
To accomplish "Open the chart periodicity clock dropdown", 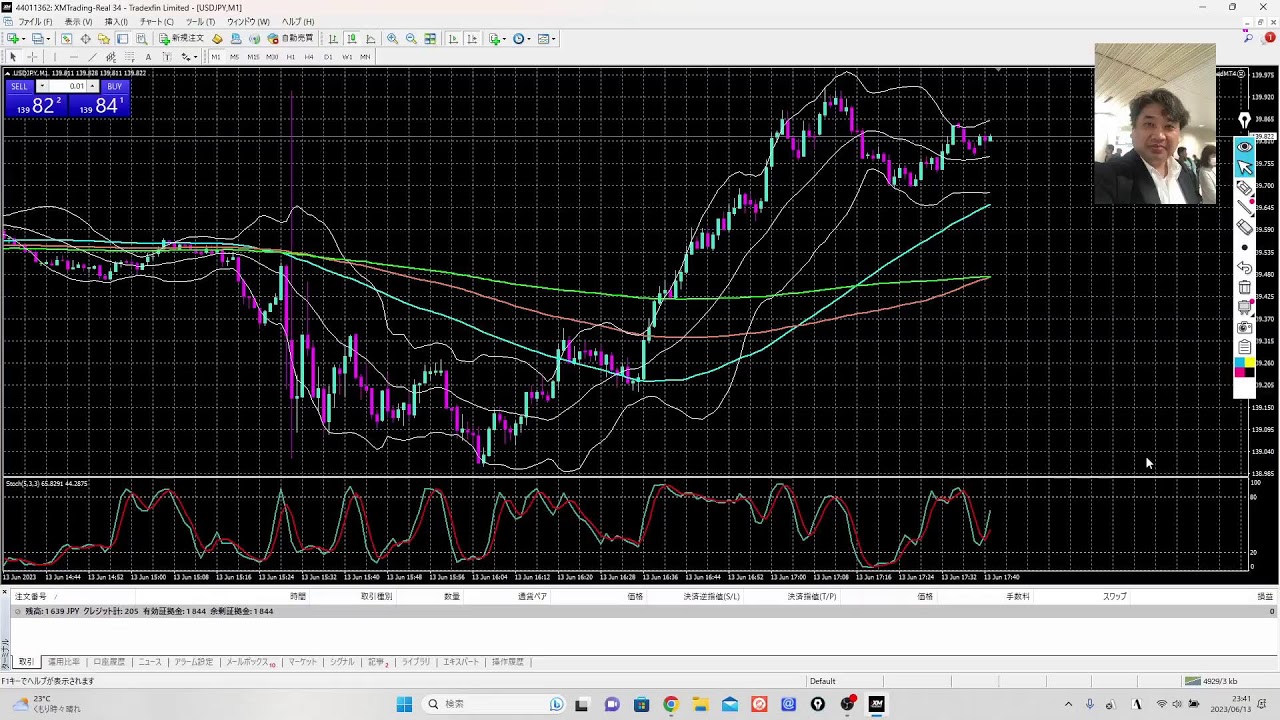I will [x=521, y=39].
